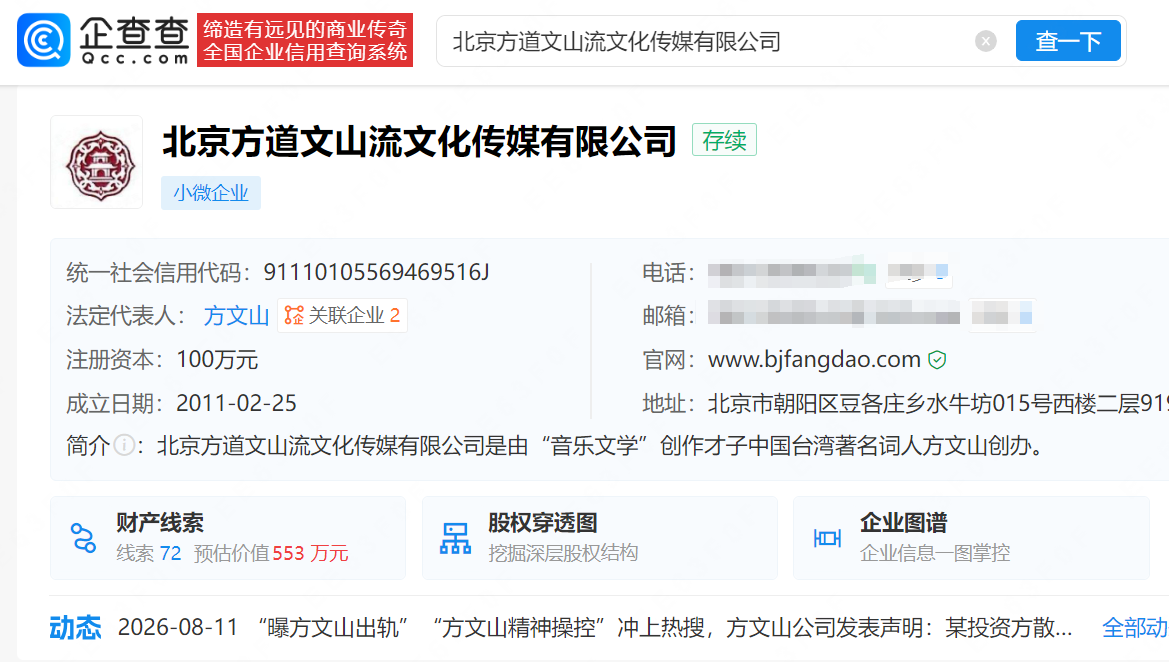Click the related-companies network icon
Viewport: 1169px width, 662px height.
click(294, 315)
